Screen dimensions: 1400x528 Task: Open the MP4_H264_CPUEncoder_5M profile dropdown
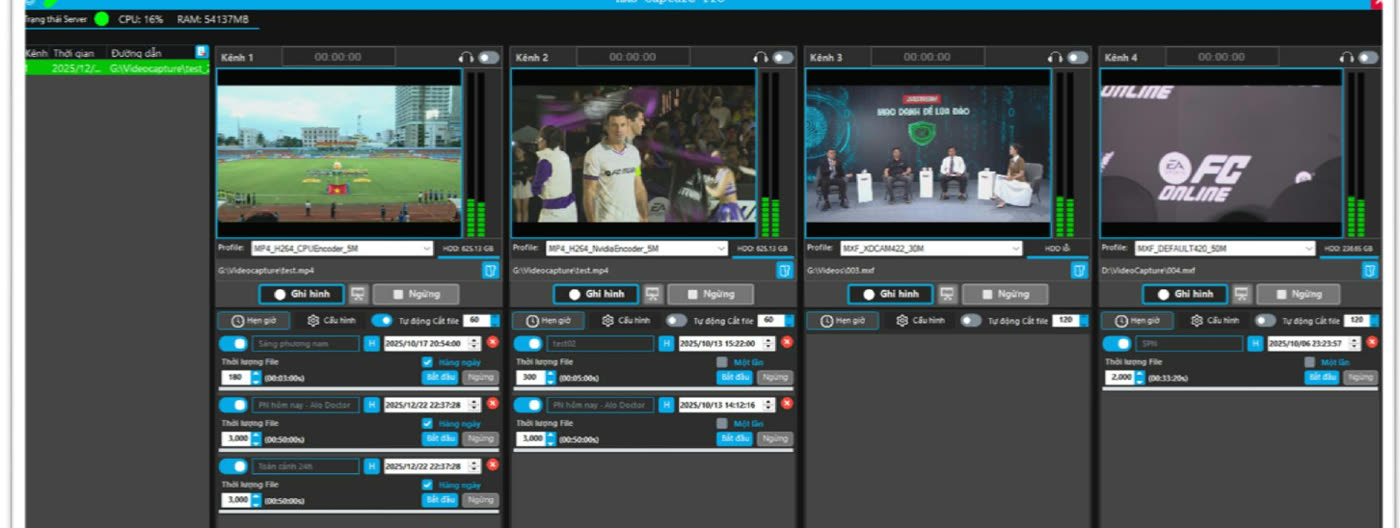click(341, 248)
